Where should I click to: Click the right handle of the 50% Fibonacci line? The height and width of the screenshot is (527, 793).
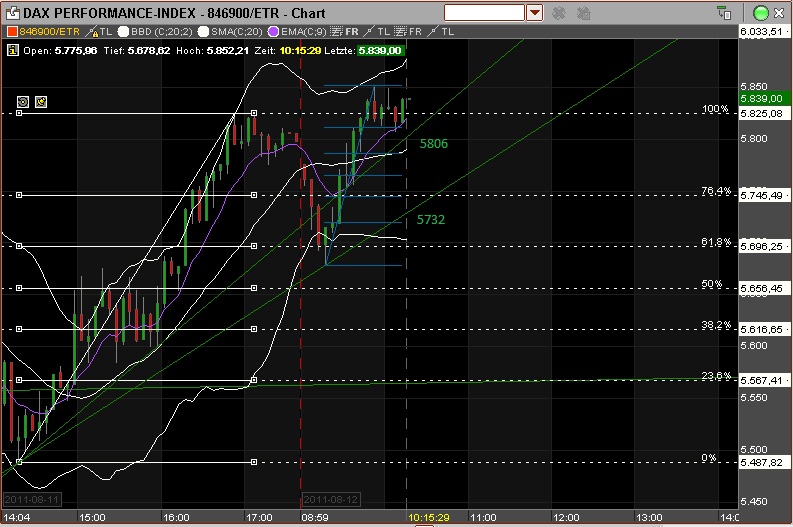tap(254, 288)
